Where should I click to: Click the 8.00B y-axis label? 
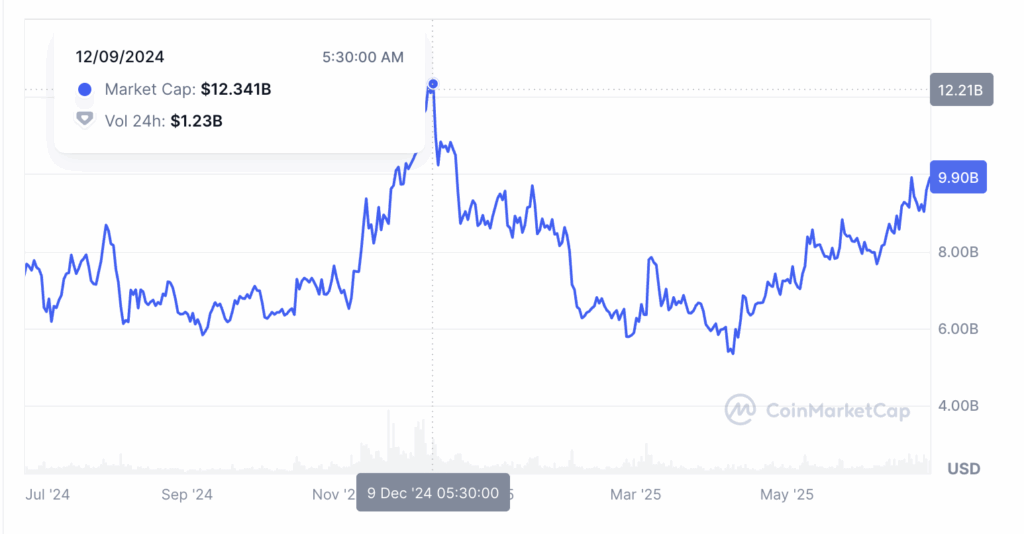tap(958, 252)
